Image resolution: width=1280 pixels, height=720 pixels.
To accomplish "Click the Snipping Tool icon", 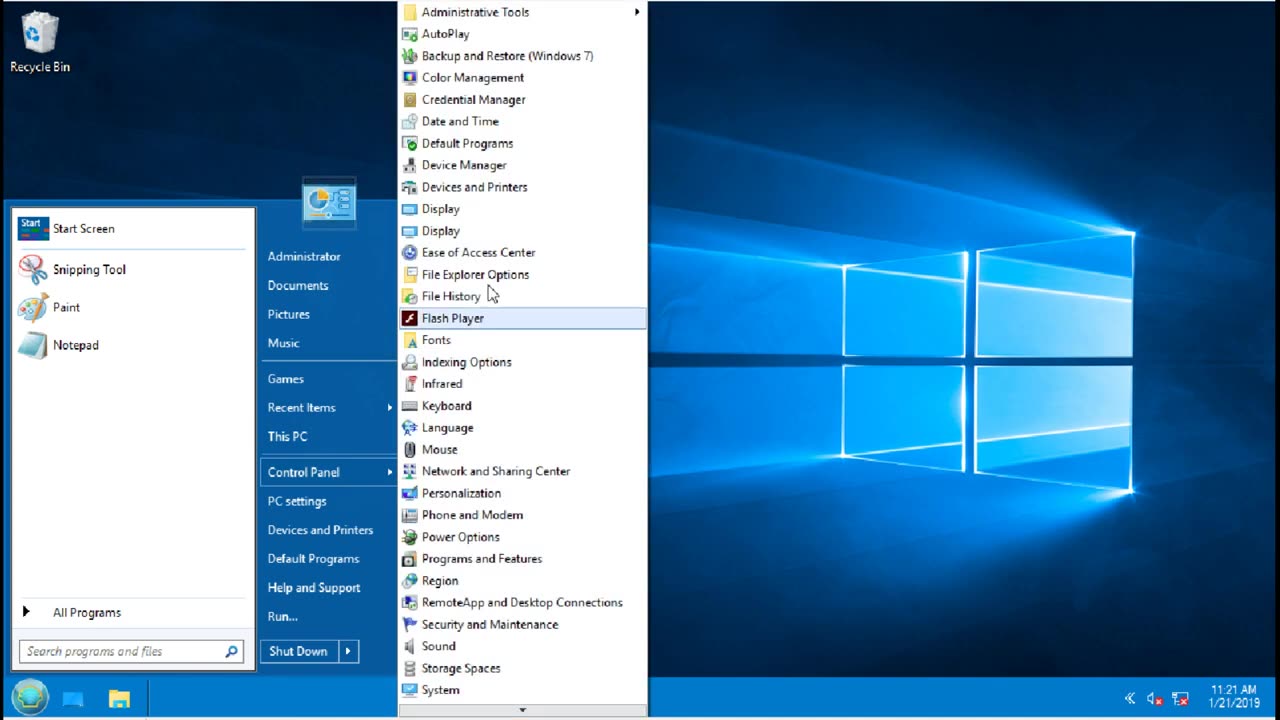I will [x=33, y=269].
